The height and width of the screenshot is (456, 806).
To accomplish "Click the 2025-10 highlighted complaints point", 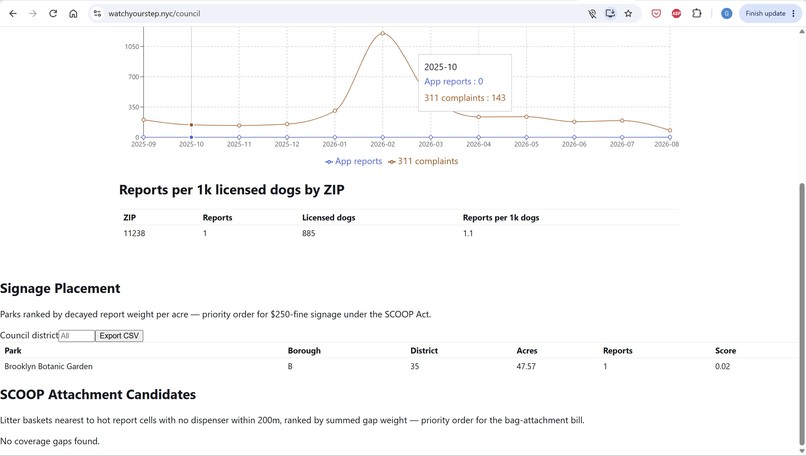I will click(x=191, y=125).
